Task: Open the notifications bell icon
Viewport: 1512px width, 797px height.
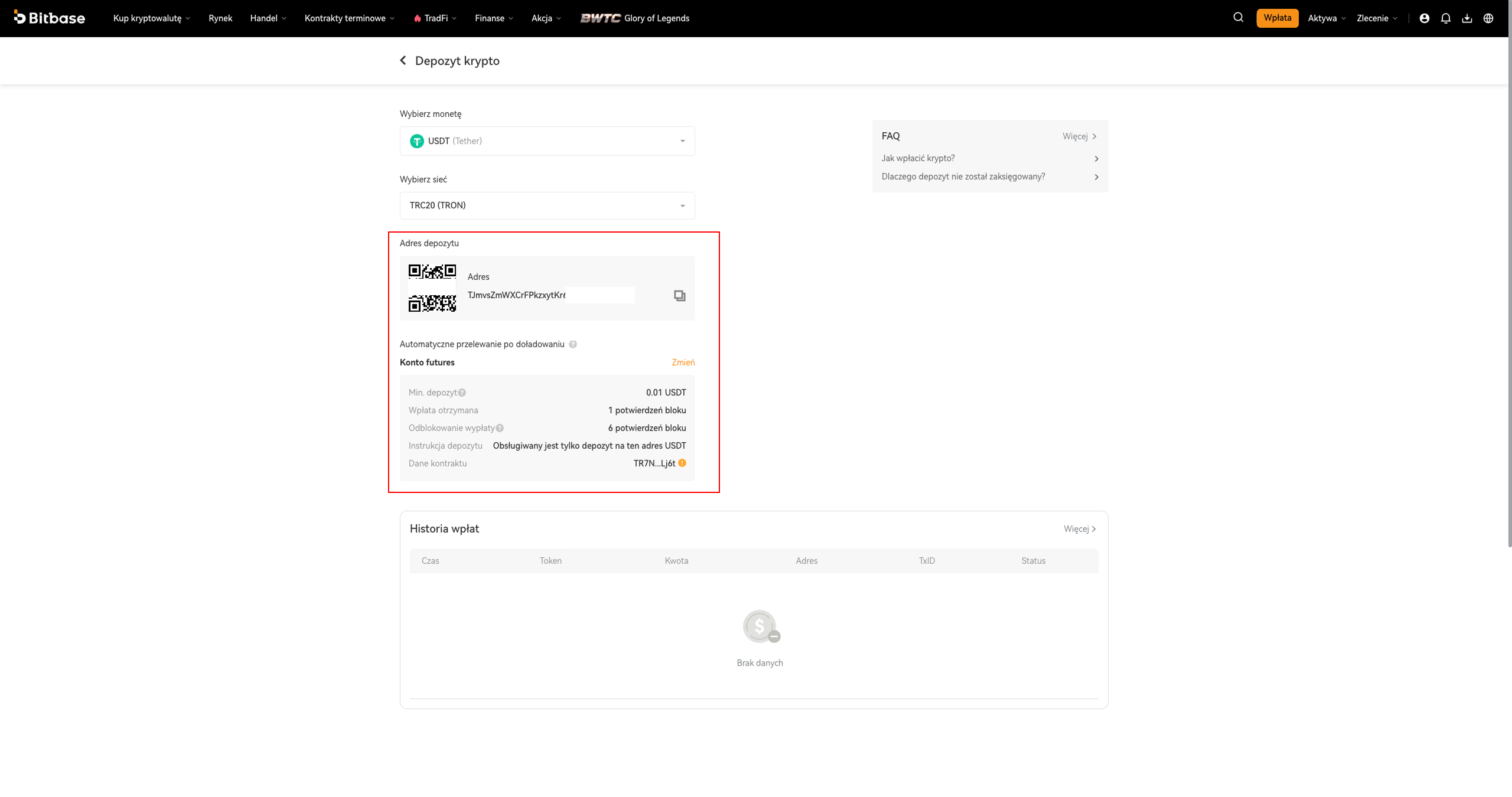Action: tap(1446, 18)
